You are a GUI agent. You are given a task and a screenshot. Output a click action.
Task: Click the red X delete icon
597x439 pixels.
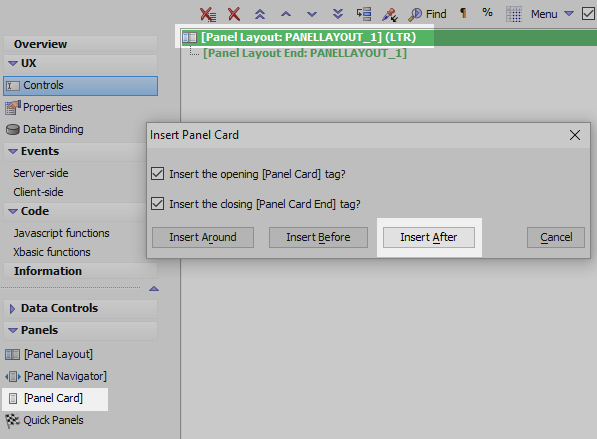tap(234, 14)
